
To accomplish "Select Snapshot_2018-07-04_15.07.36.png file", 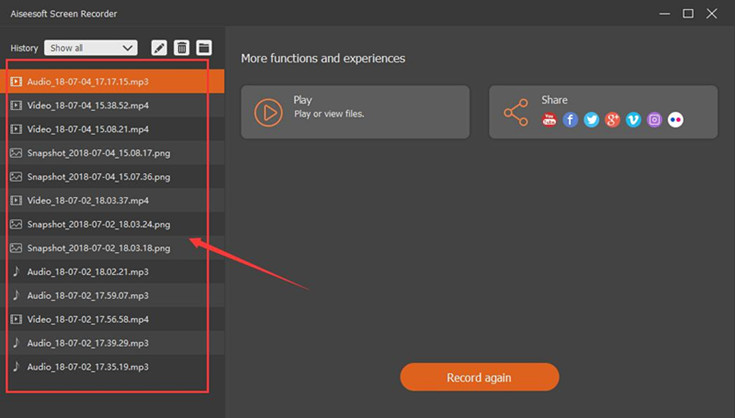I will (112, 177).
